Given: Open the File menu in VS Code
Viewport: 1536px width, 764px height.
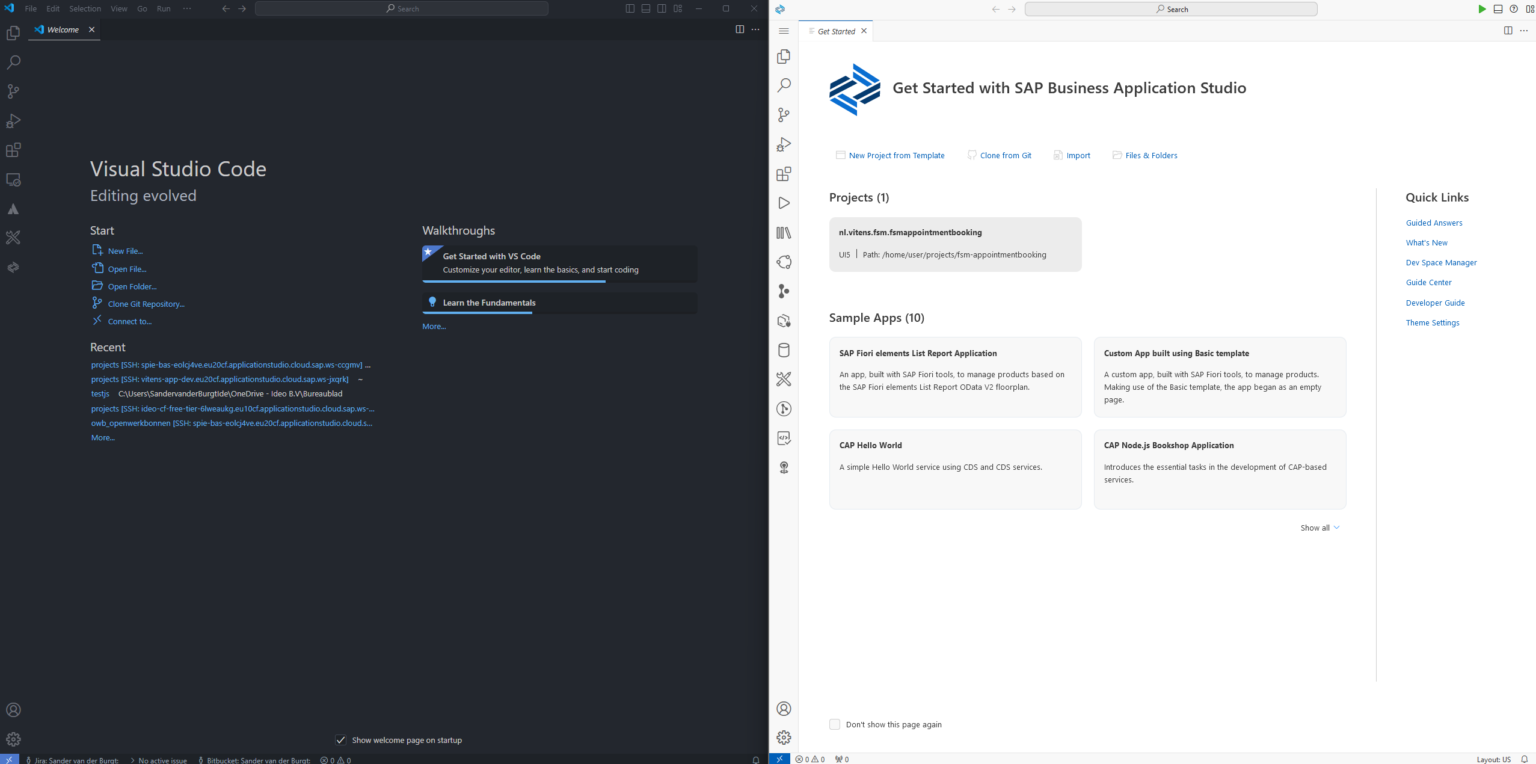Looking at the screenshot, I should click(30, 8).
